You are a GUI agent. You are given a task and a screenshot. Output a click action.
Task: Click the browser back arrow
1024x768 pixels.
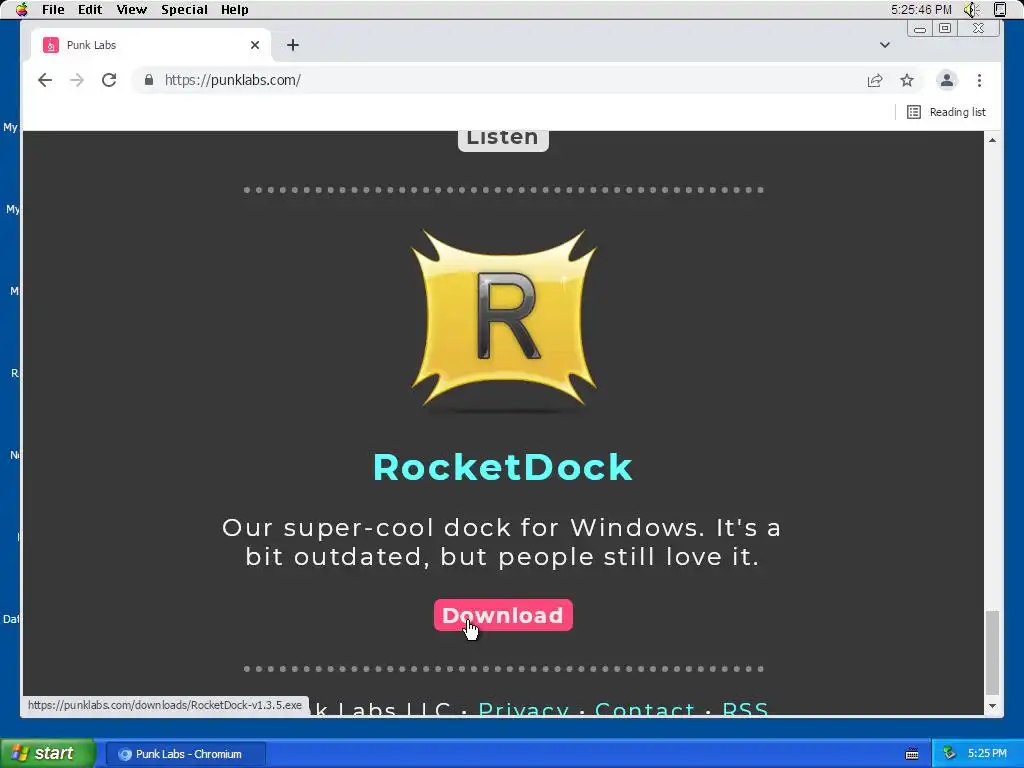[44, 80]
